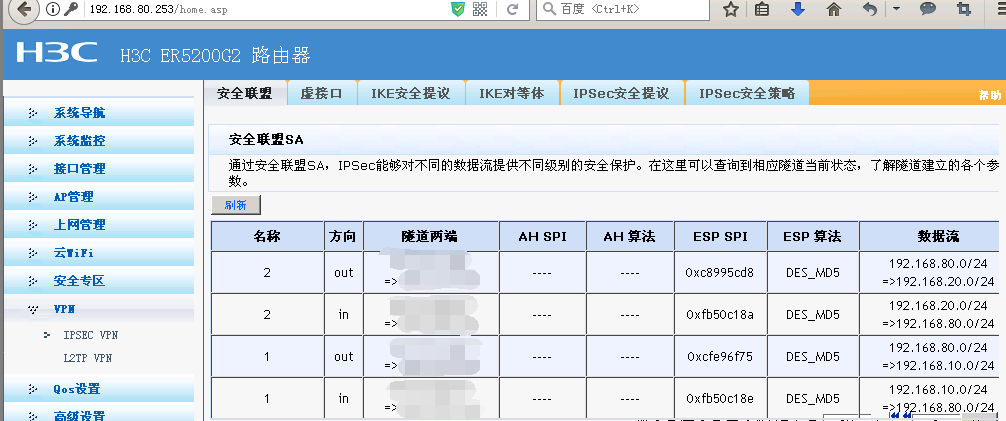The width and height of the screenshot is (1006, 421).
Task: Click the H3C logo
Action: pyautogui.click(x=57, y=53)
